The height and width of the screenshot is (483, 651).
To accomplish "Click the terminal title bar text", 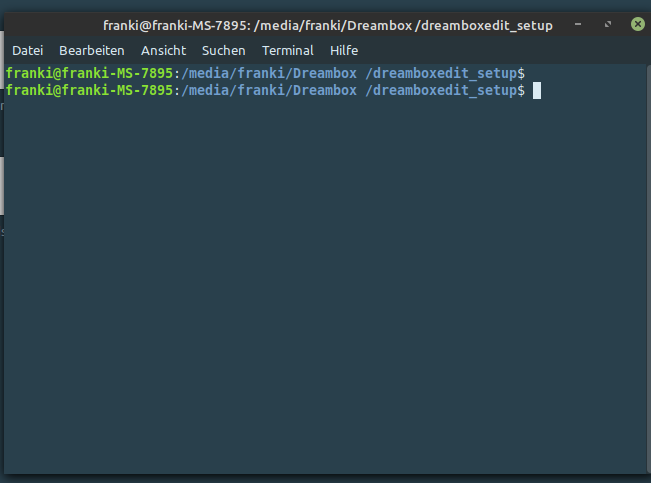I will pyautogui.click(x=328, y=26).
